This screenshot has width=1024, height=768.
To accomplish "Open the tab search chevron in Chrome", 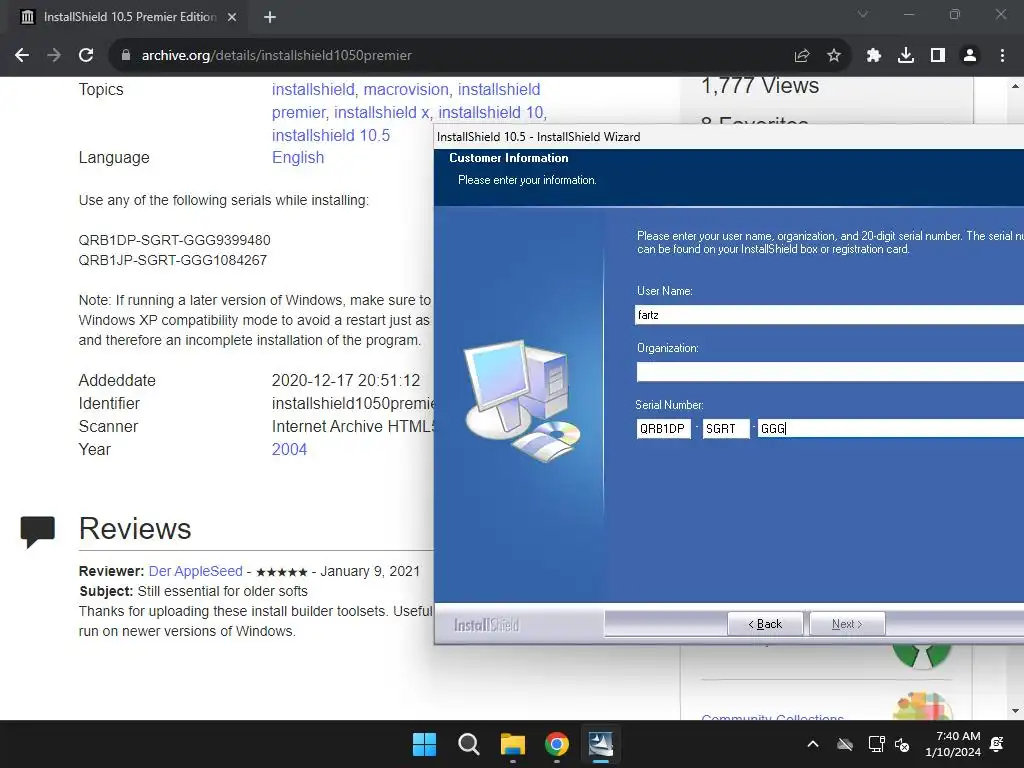I will [863, 14].
